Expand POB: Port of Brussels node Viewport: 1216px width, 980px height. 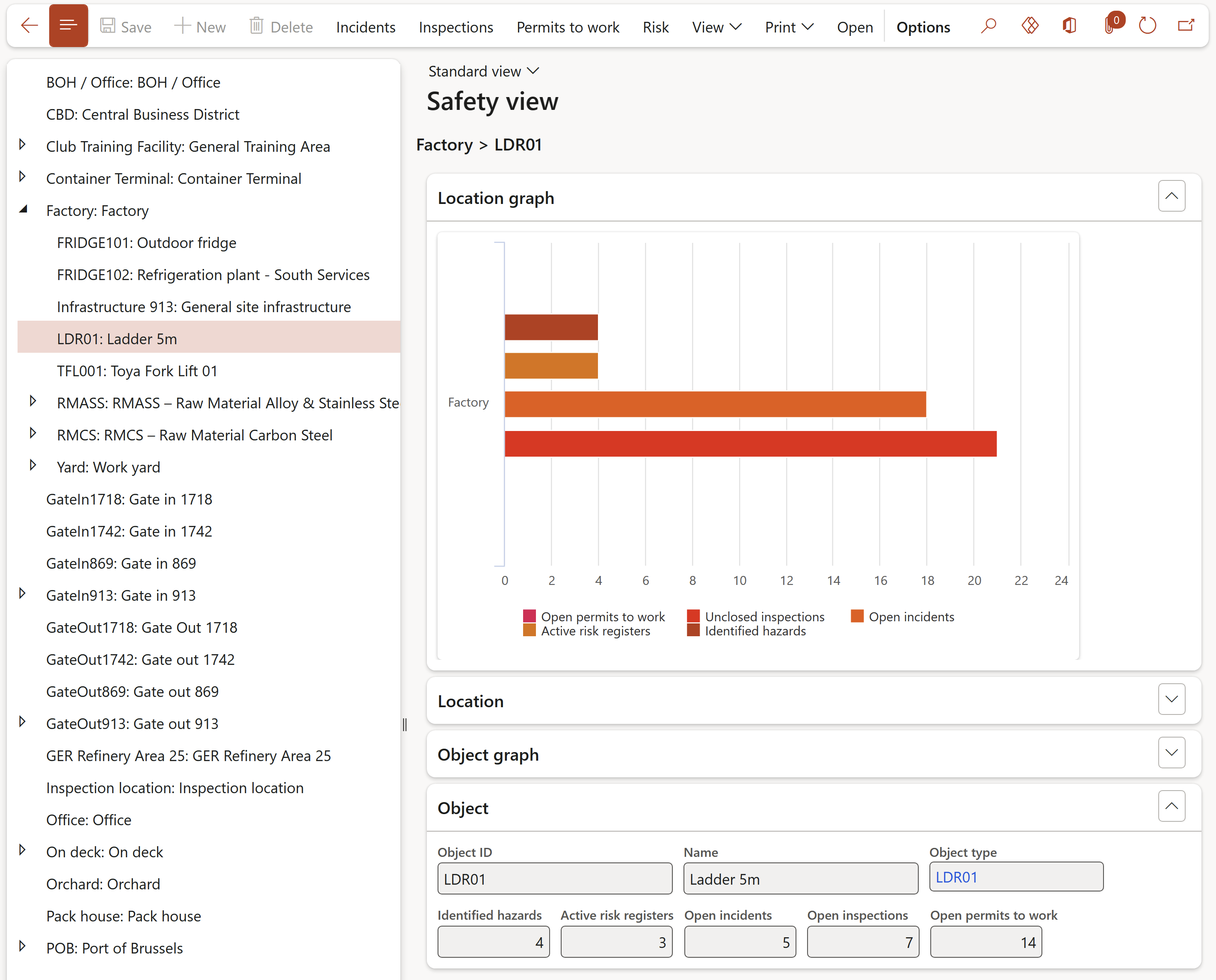coord(22,946)
